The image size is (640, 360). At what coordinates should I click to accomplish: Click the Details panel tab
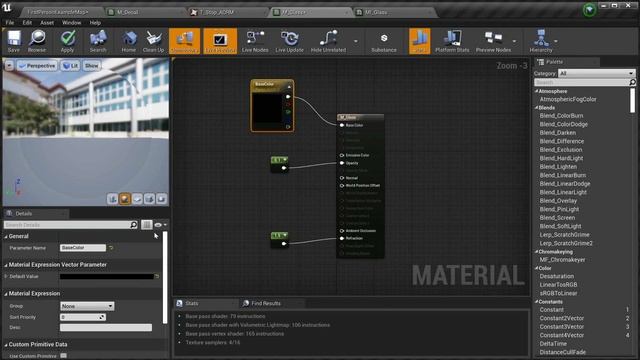coord(24,213)
